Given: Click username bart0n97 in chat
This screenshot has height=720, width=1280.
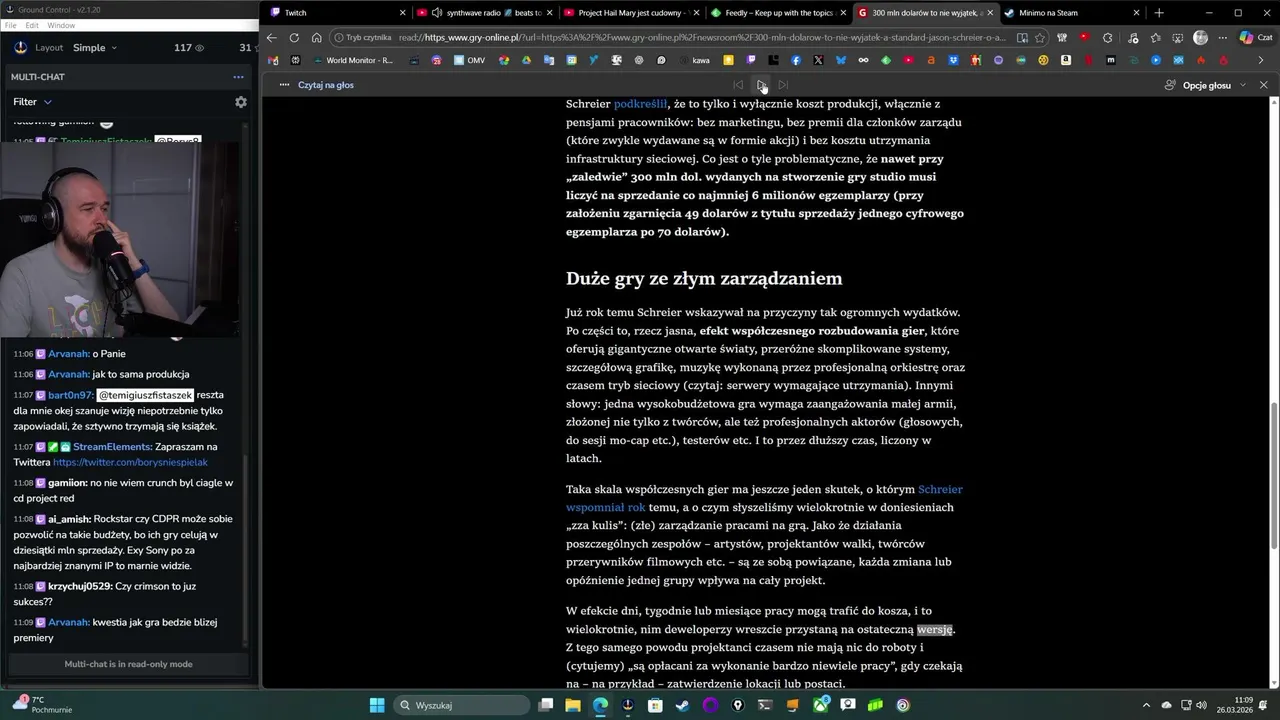Looking at the screenshot, I should pos(70,395).
